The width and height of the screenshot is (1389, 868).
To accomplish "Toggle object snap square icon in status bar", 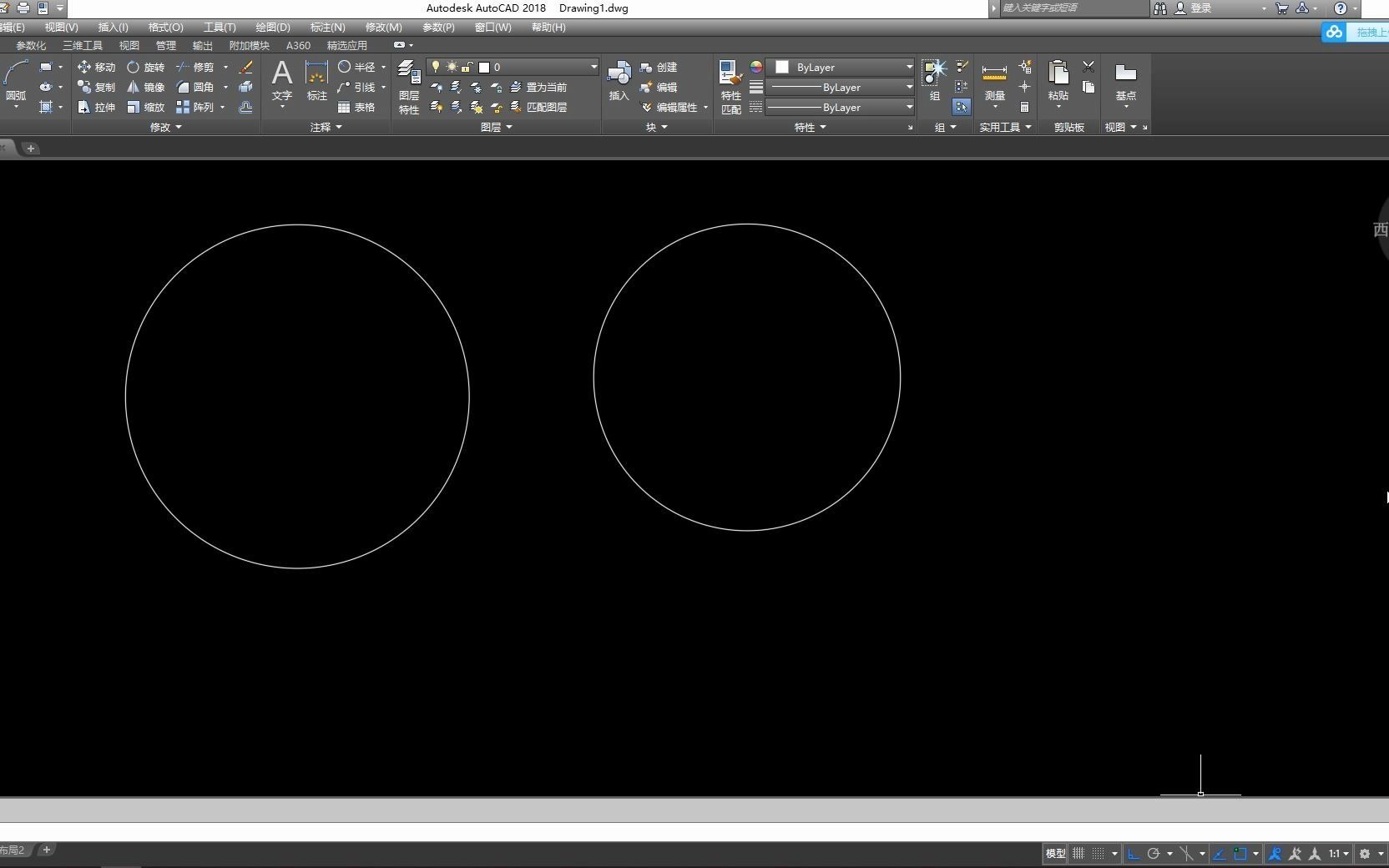I will click(1240, 853).
